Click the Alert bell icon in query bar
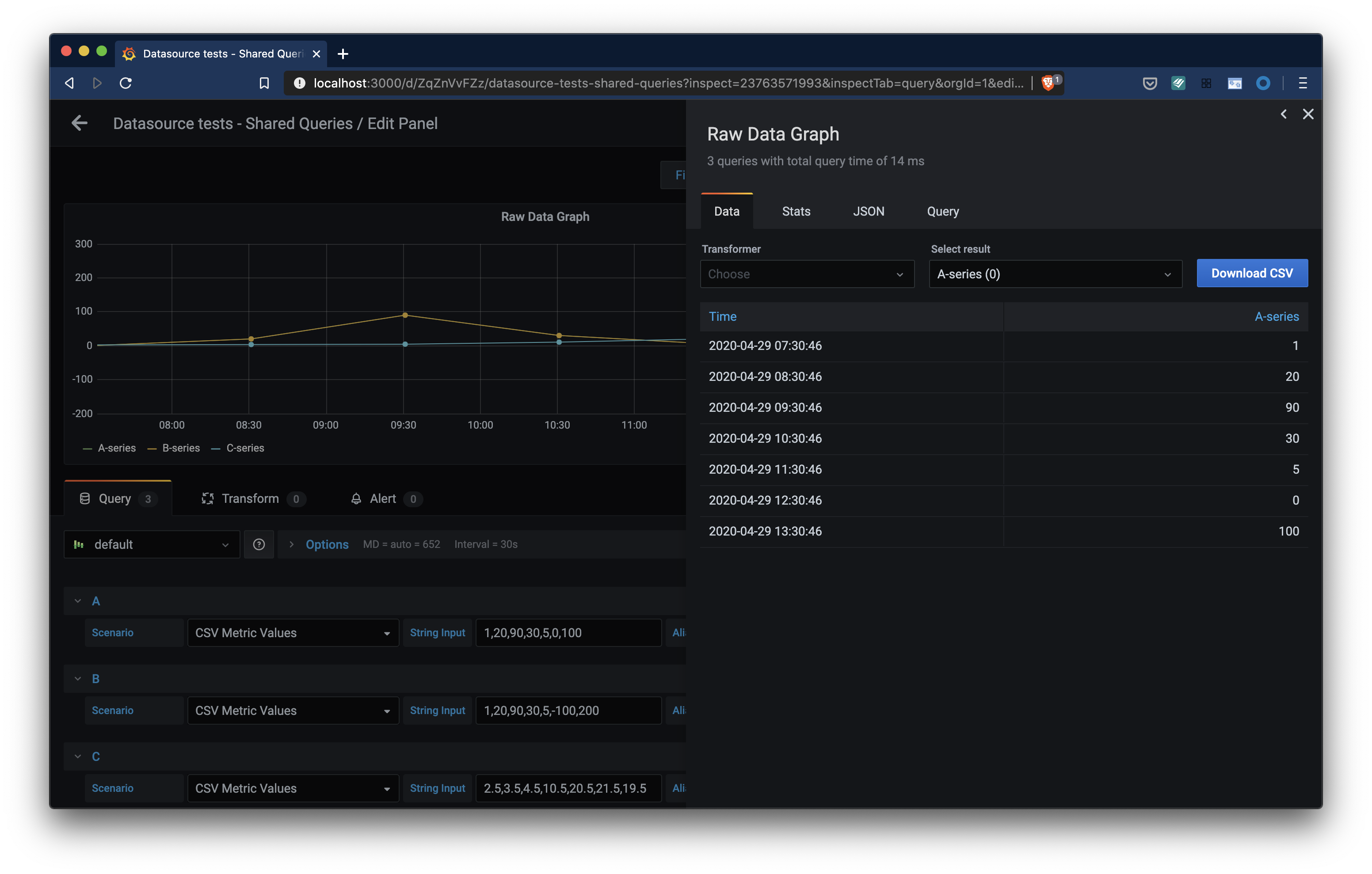The height and width of the screenshot is (874, 1372). click(x=356, y=498)
